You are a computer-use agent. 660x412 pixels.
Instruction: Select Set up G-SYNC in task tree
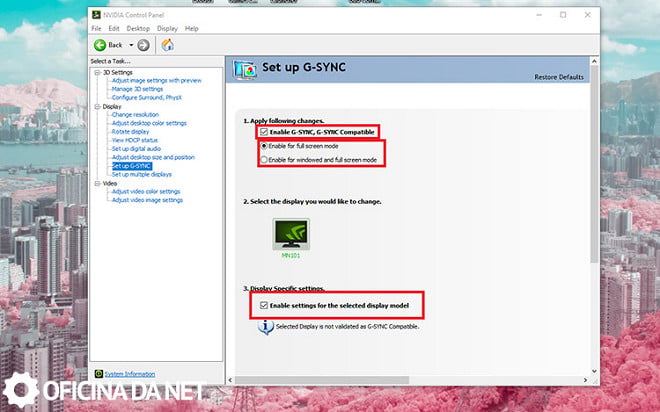132,166
